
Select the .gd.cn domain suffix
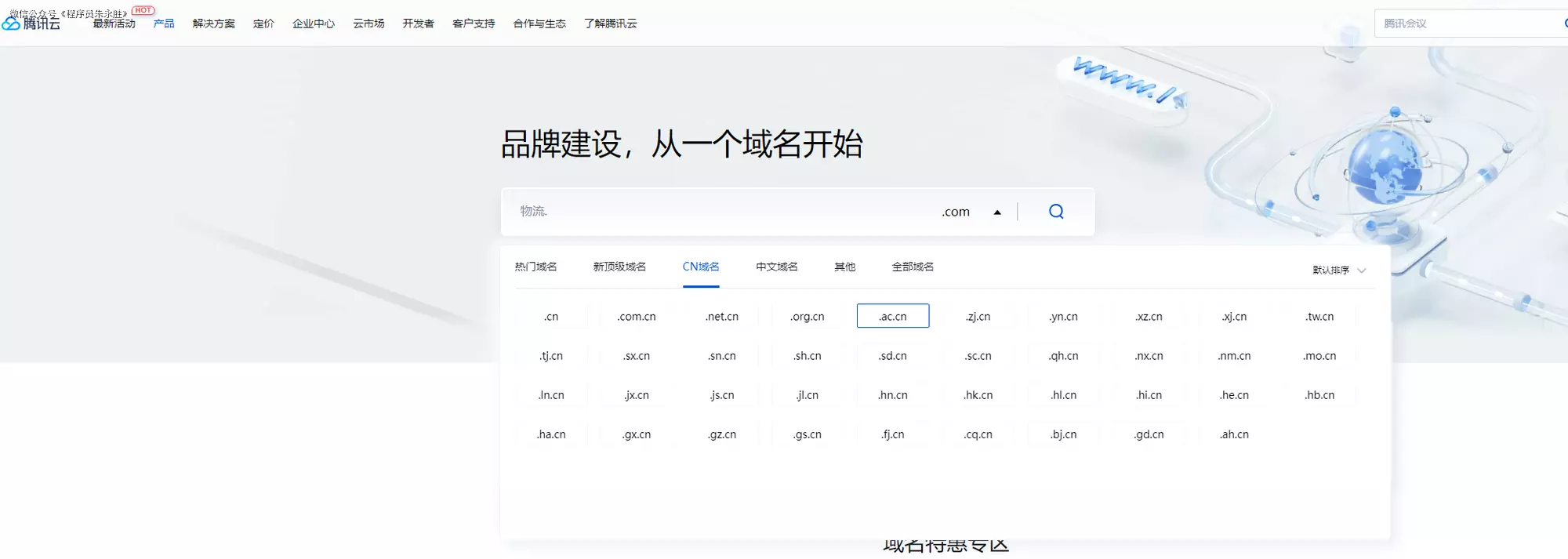click(x=1149, y=434)
